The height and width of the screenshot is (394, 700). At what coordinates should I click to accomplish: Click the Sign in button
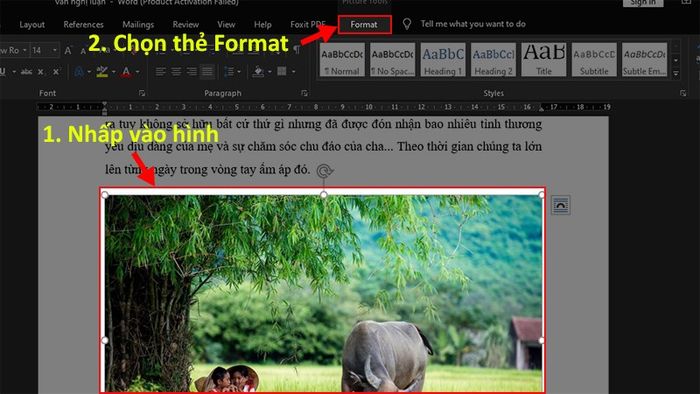point(643,3)
